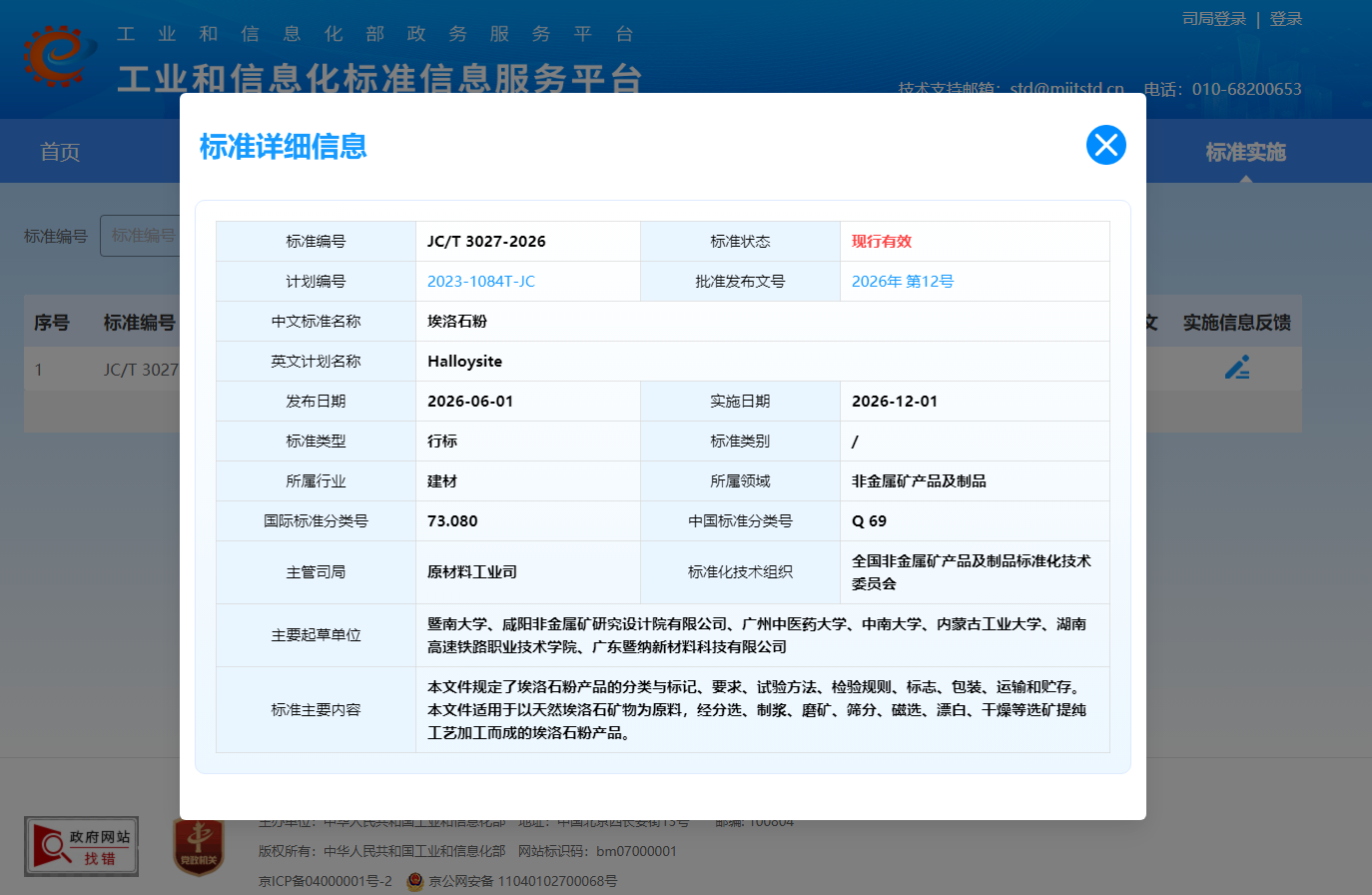
Task: Click the 工业和信息化标准信息服务平台 title
Action: click(379, 78)
